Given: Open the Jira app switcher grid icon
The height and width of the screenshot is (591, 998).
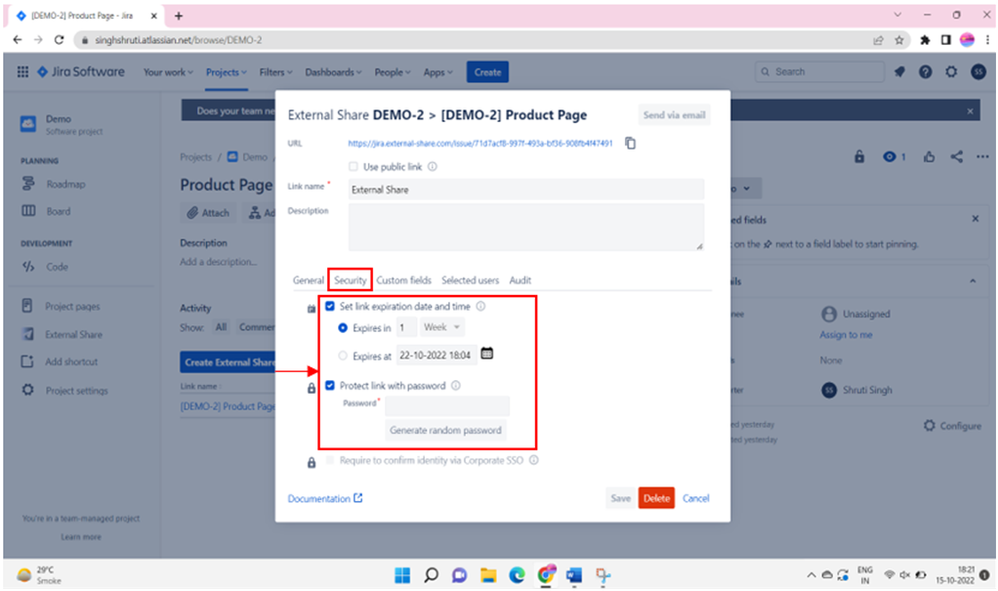Looking at the screenshot, I should click(23, 72).
